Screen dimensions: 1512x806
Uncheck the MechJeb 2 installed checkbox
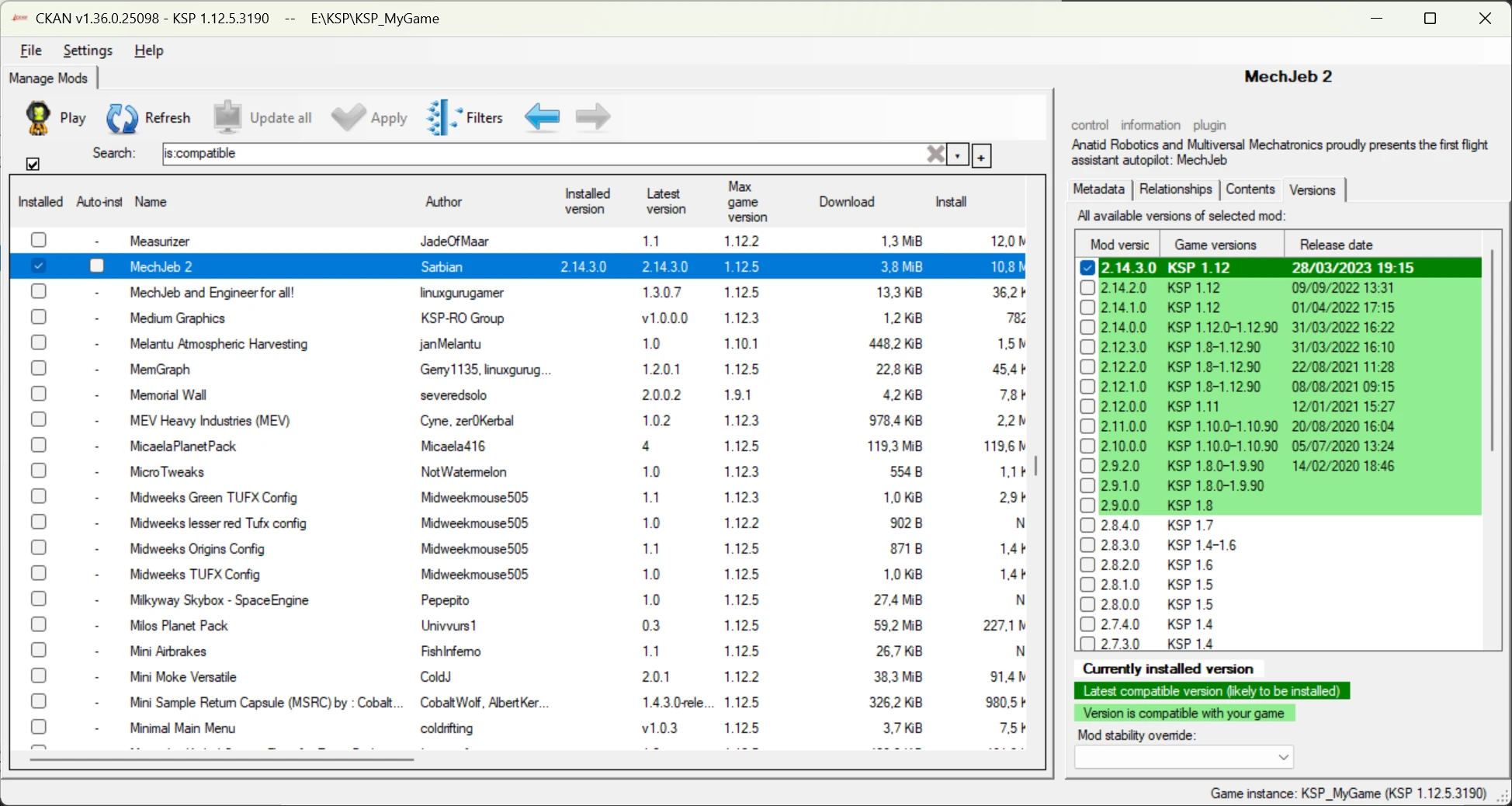pos(38,266)
